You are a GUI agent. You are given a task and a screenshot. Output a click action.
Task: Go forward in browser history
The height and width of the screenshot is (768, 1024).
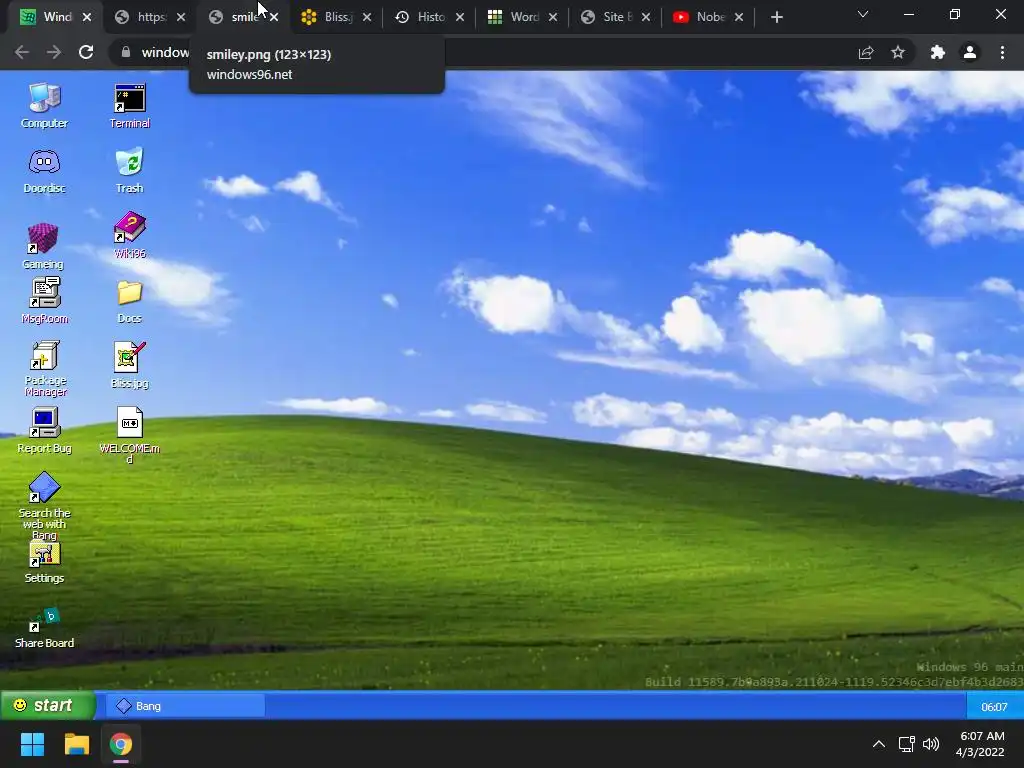point(54,52)
